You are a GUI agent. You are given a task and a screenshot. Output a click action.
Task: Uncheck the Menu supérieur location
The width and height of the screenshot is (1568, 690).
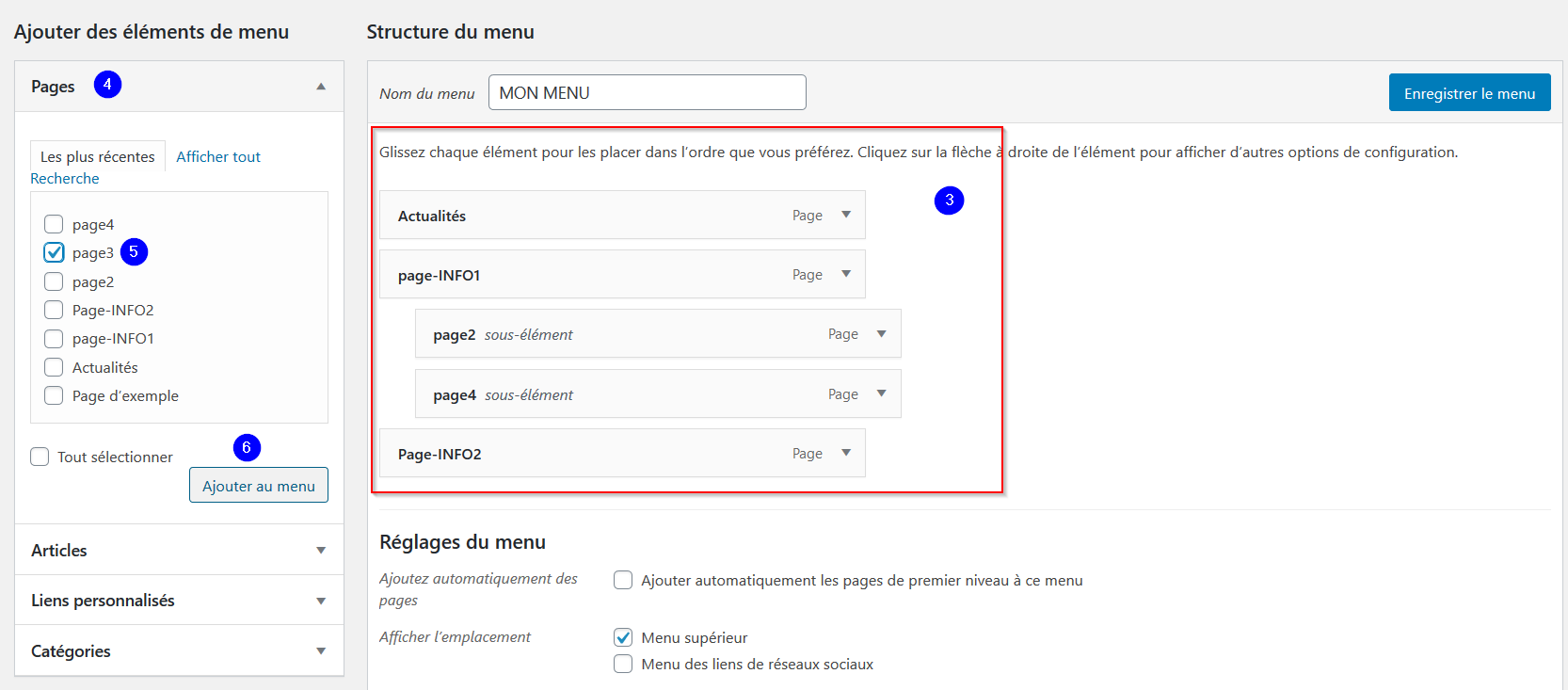click(623, 637)
